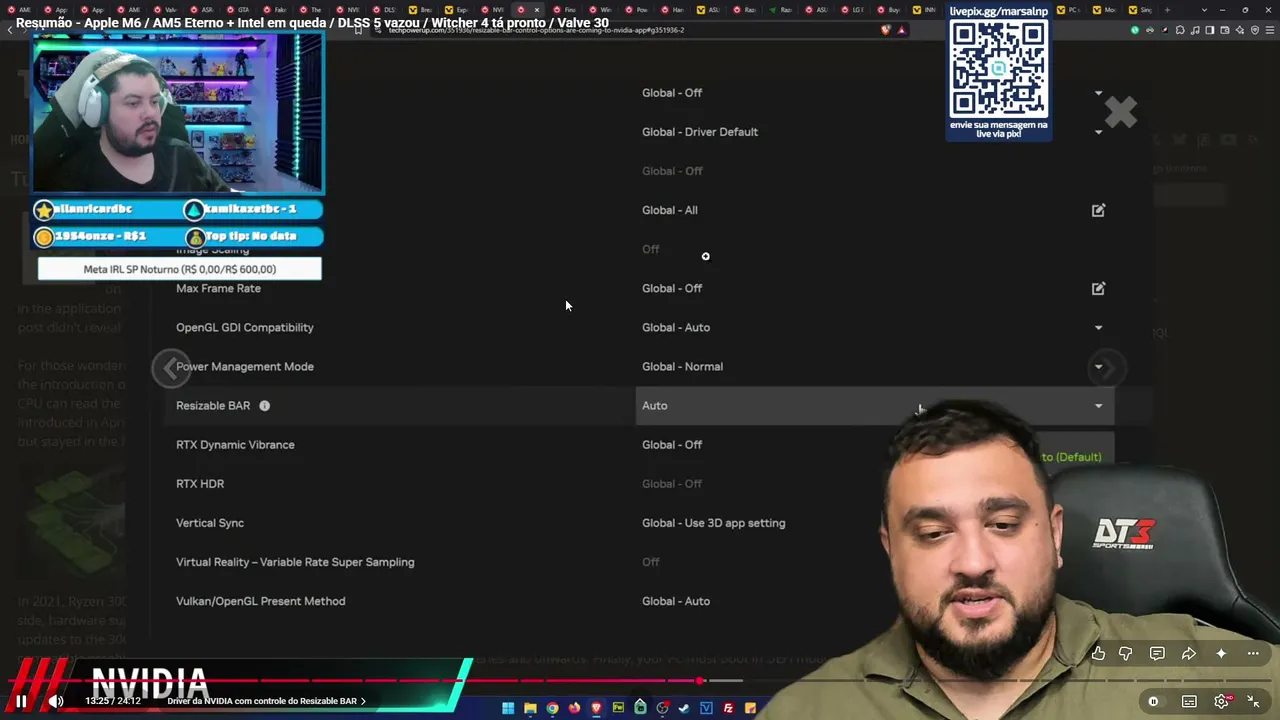
Task: Click the Max Frame Rate label
Action: click(218, 288)
